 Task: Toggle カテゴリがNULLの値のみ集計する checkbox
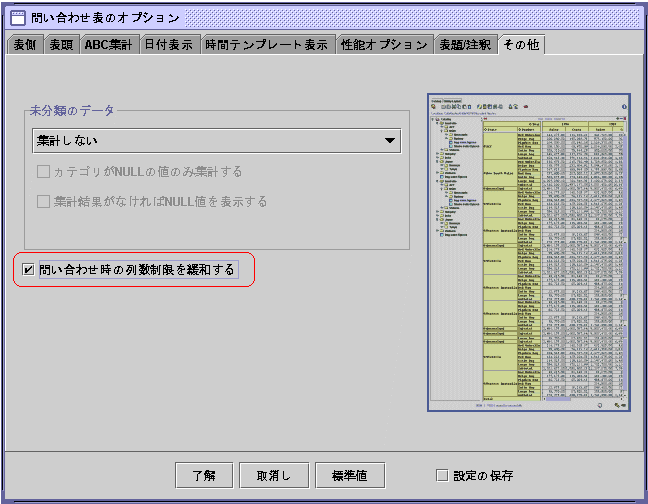[44, 172]
